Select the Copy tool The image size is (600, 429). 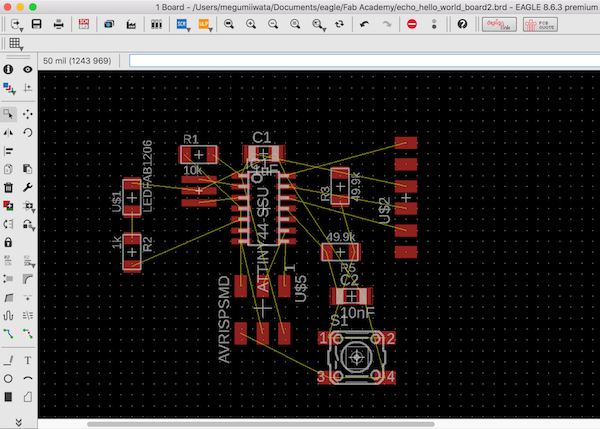(x=8, y=169)
